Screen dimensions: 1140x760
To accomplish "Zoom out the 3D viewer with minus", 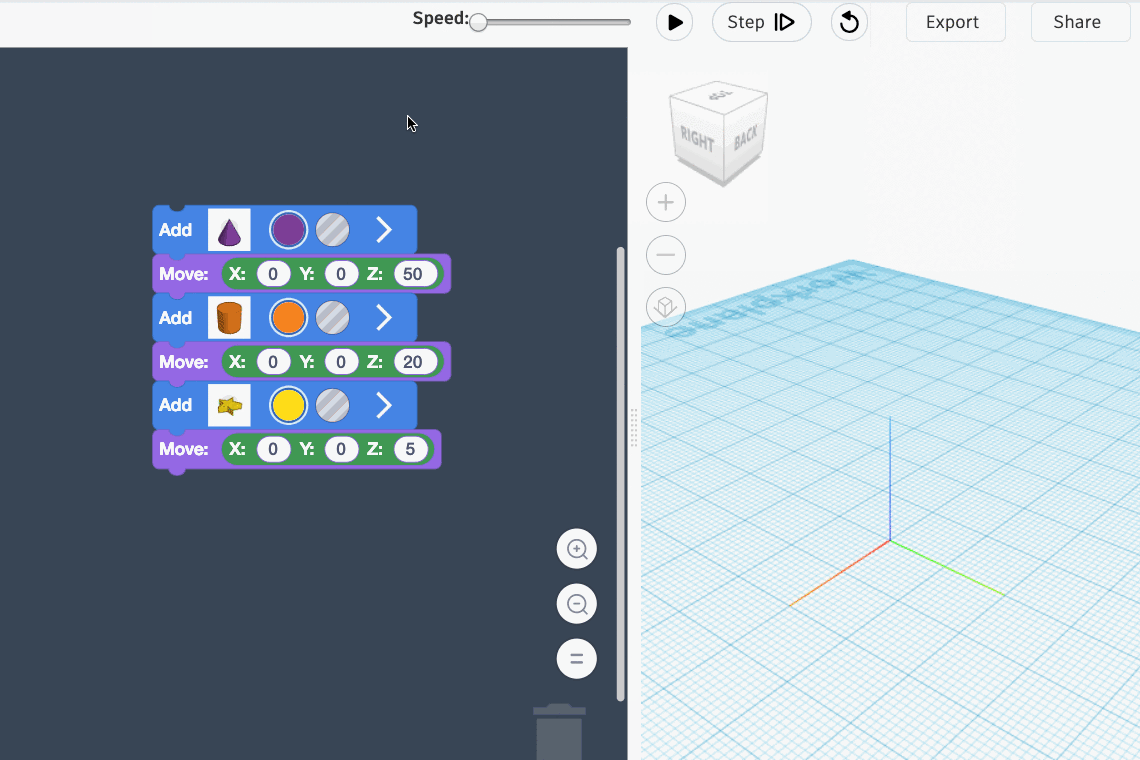I will tap(666, 255).
